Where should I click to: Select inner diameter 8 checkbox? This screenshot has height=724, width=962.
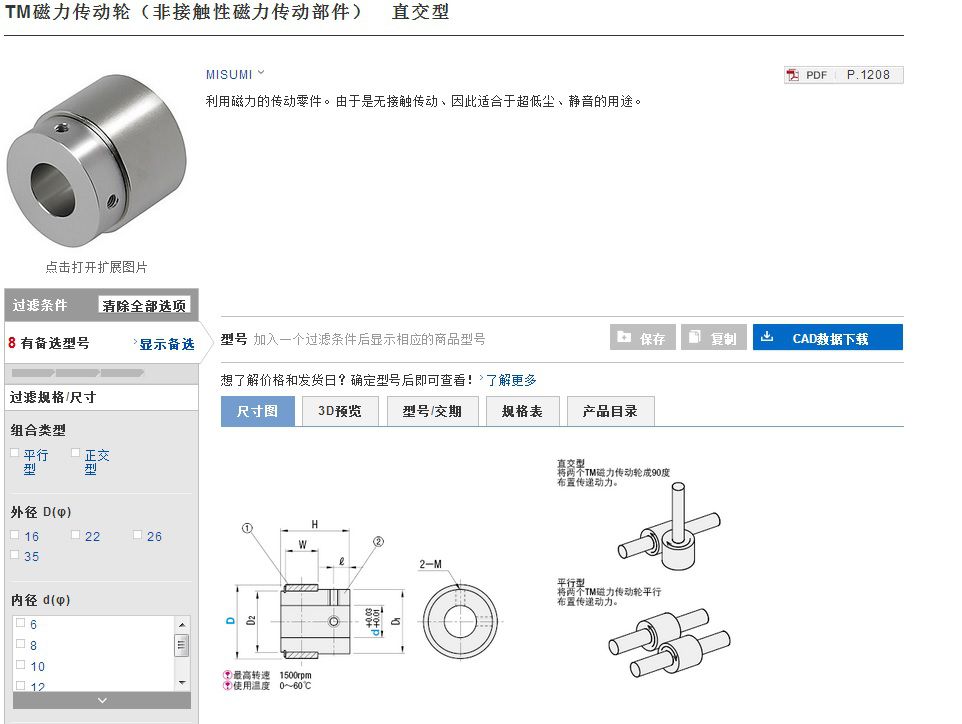coord(20,645)
